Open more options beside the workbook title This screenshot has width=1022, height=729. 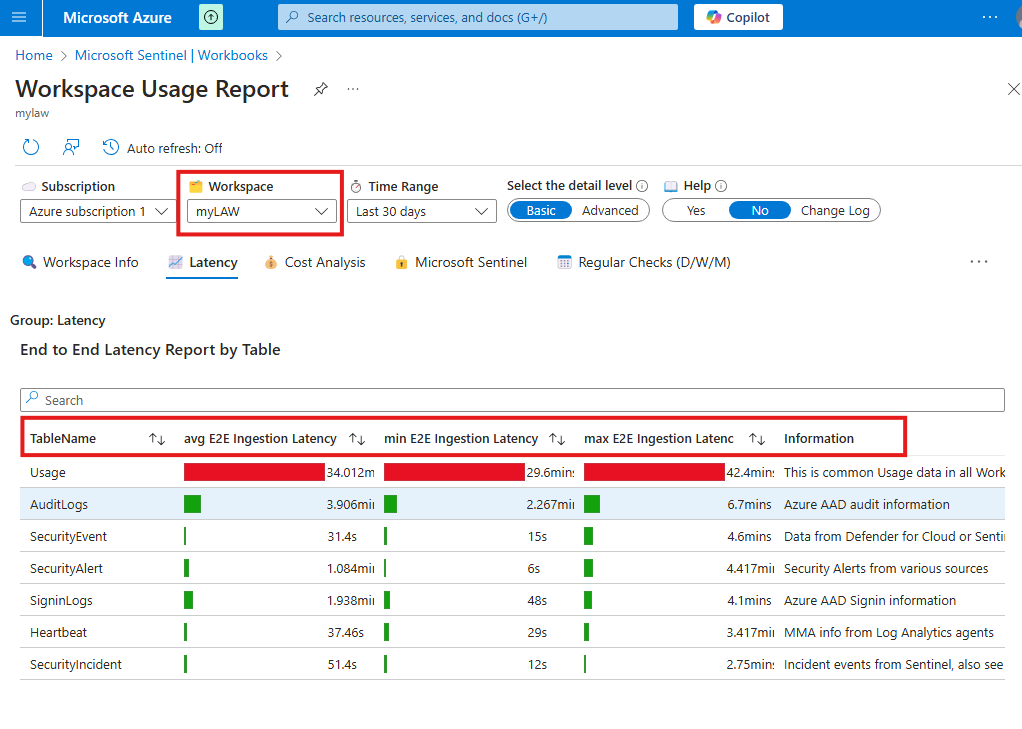(x=353, y=89)
